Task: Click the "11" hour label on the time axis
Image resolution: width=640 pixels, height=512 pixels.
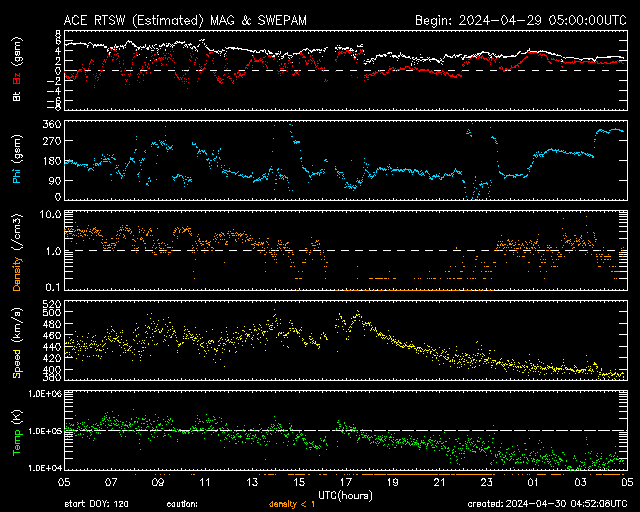Action: click(x=205, y=483)
